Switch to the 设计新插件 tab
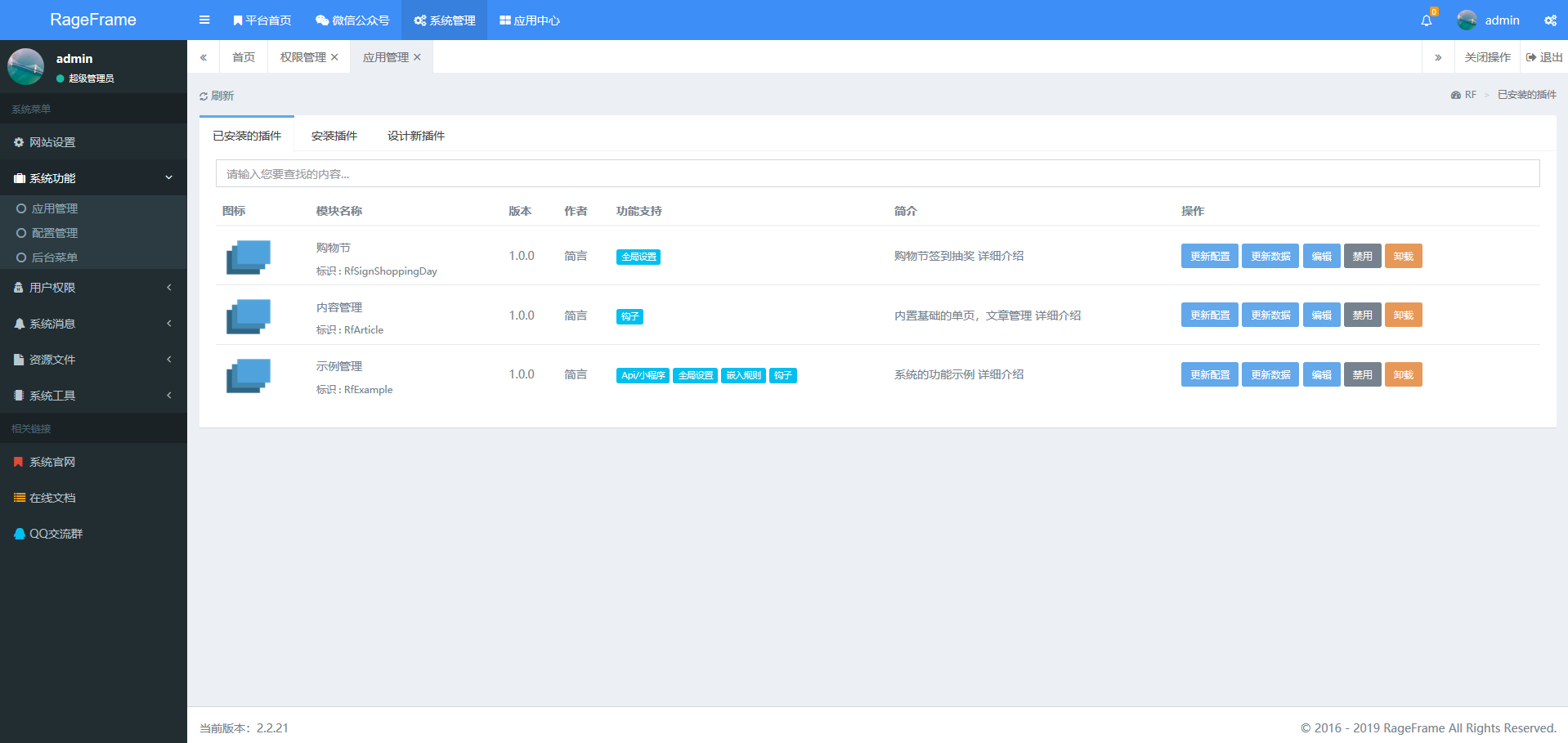Viewport: 1568px width, 743px height. pyautogui.click(x=416, y=136)
